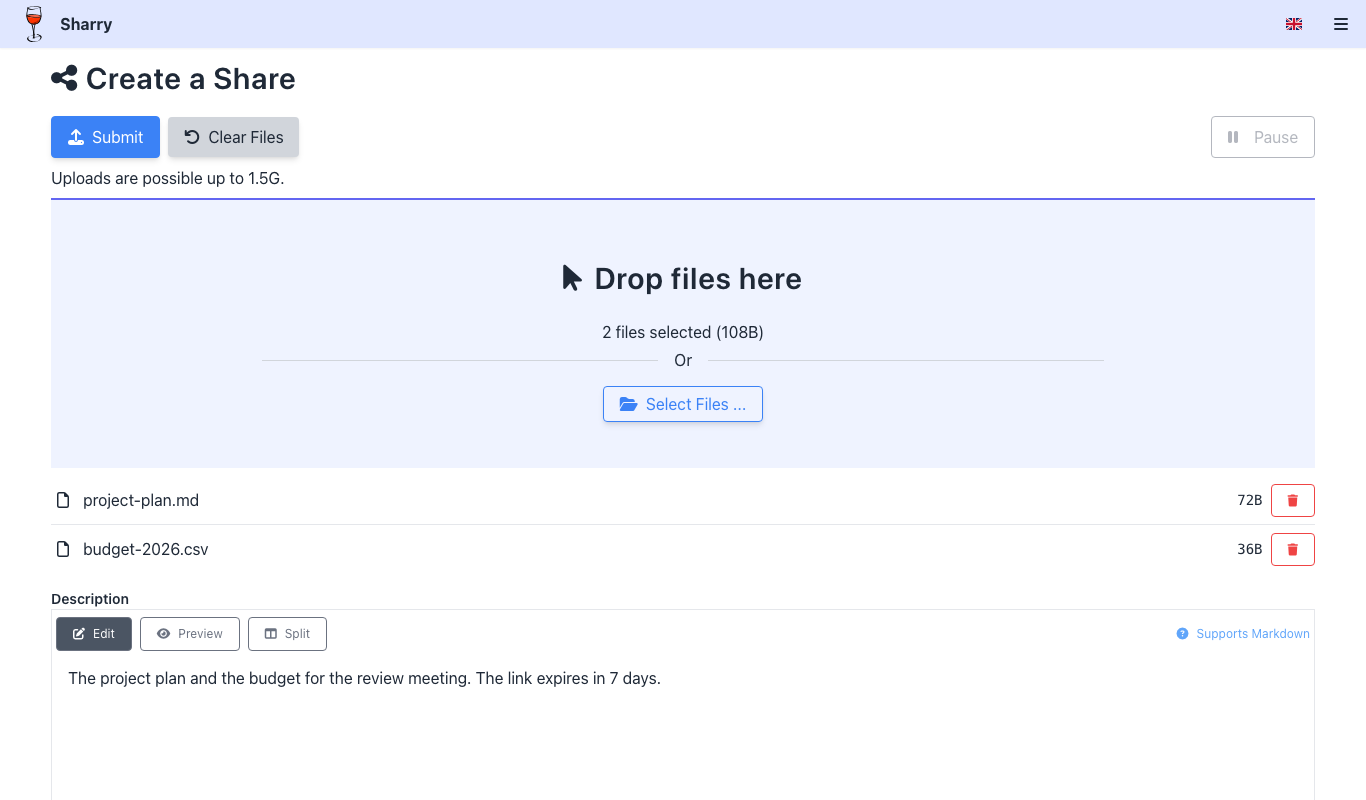This screenshot has height=800, width=1366.
Task: Click the Sharry home title
Action: (x=86, y=24)
